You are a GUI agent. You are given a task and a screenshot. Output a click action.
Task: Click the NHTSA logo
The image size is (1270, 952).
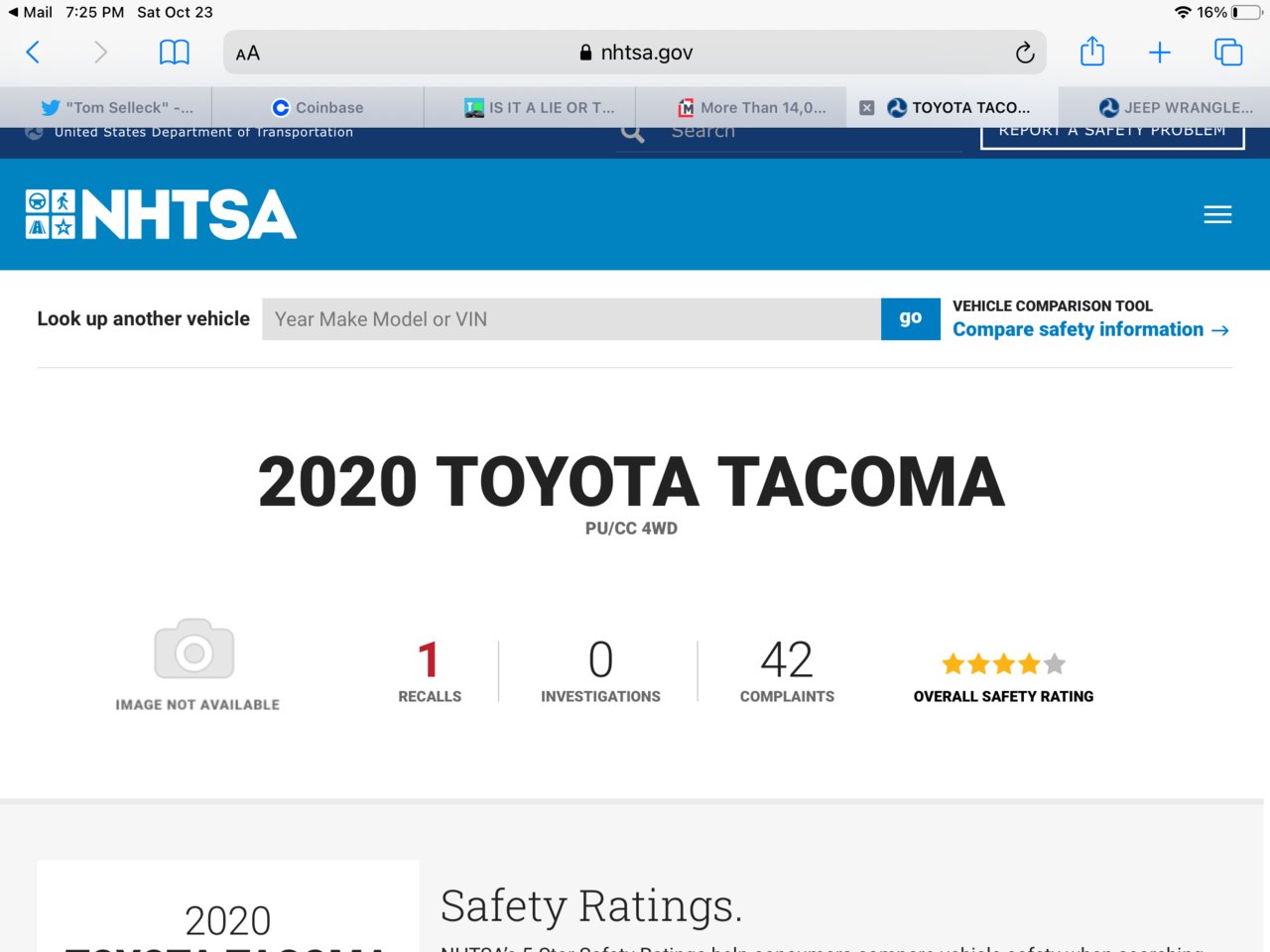tap(161, 215)
